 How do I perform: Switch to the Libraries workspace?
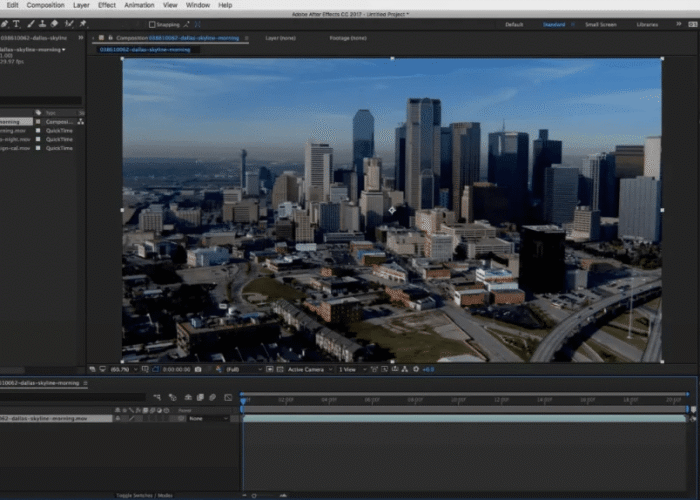647,25
